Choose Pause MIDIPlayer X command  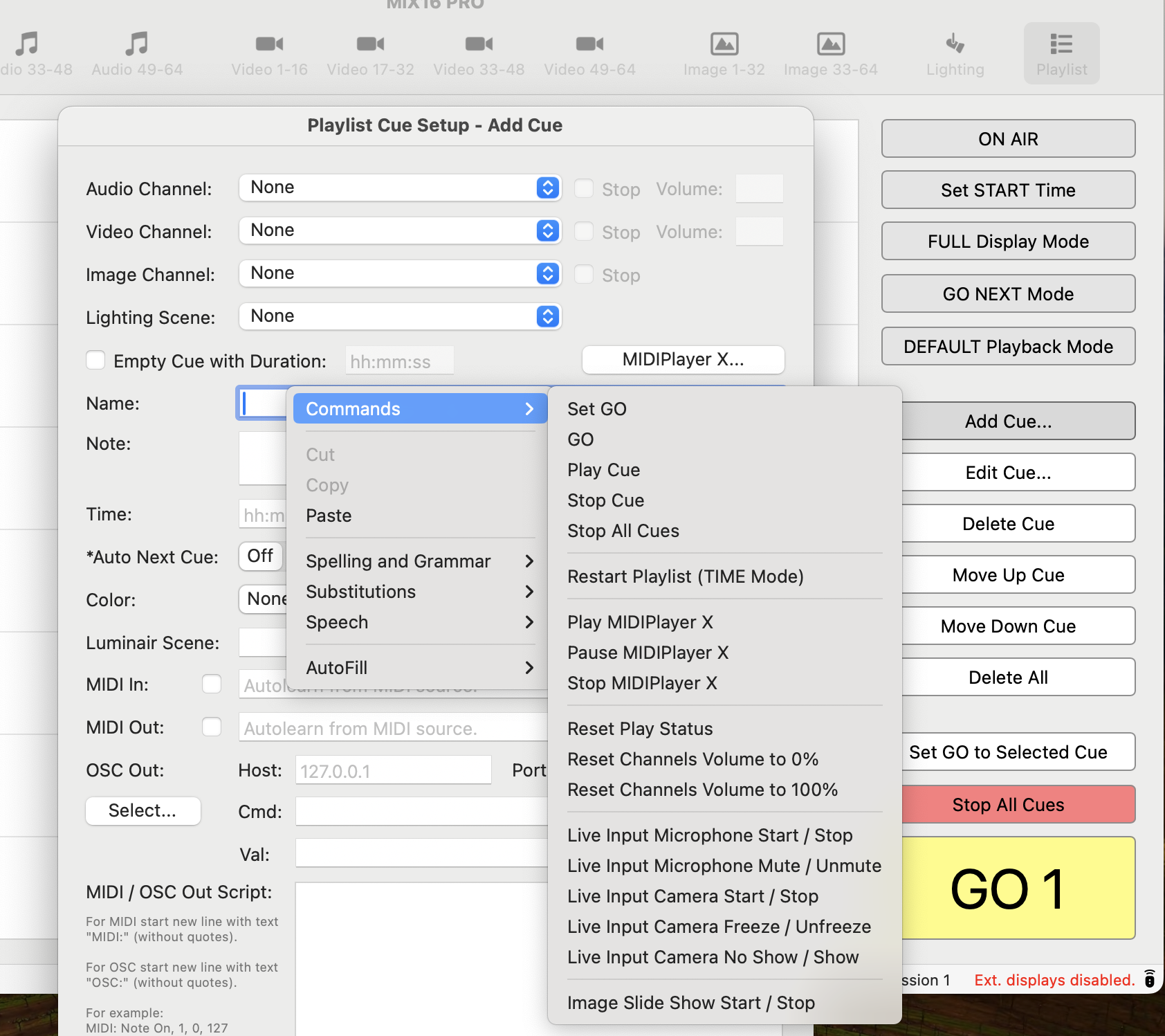click(x=724, y=653)
